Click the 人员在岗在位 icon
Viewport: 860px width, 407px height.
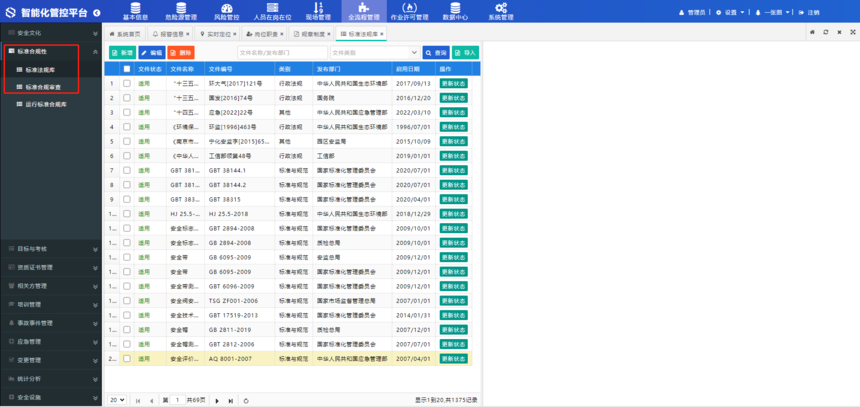(x=272, y=9)
